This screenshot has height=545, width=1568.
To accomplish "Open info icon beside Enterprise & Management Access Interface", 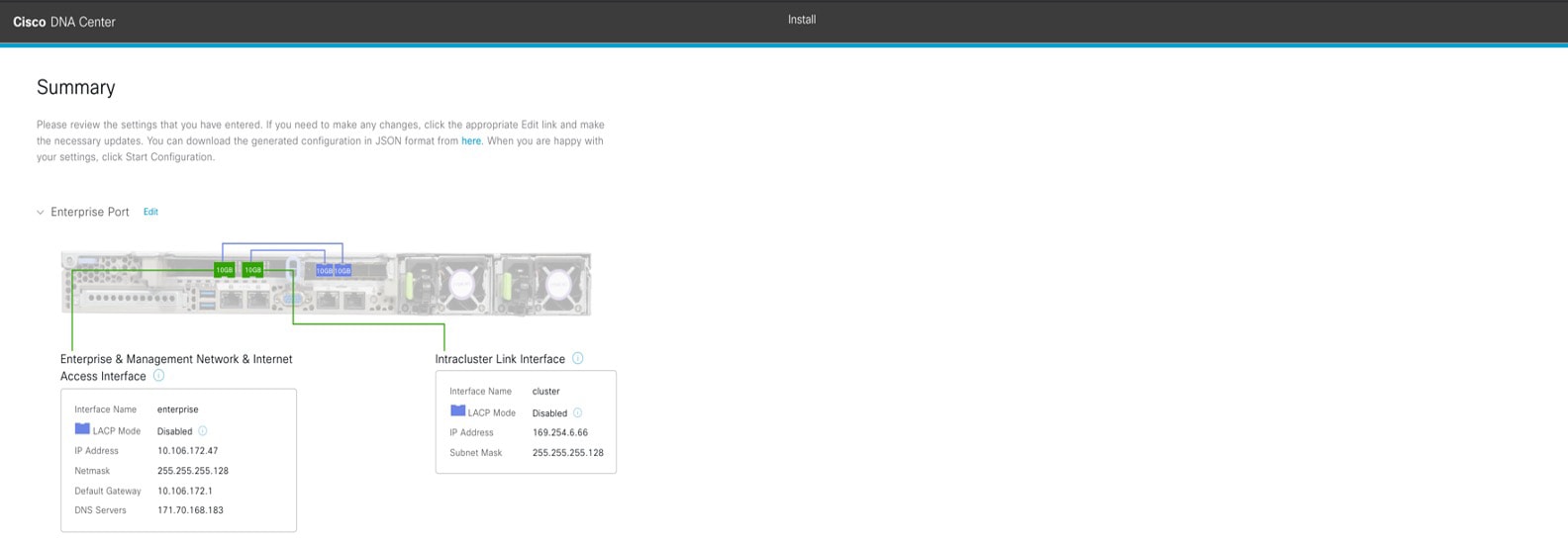I will point(158,376).
